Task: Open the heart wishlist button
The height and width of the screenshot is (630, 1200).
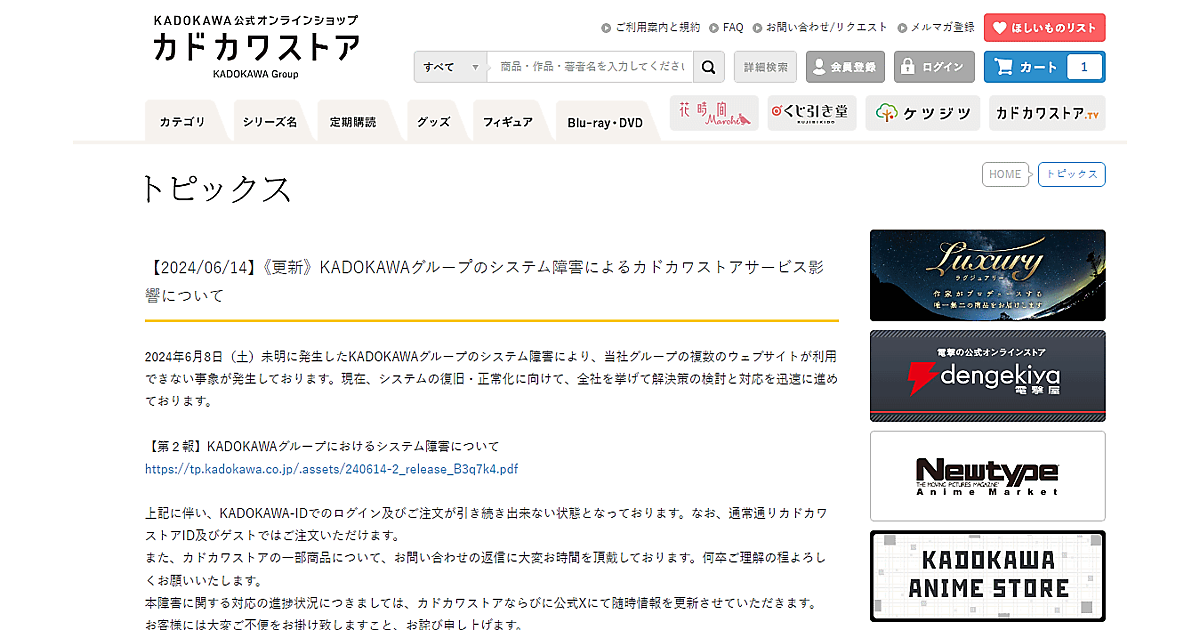Action: pyautogui.click(x=1044, y=28)
